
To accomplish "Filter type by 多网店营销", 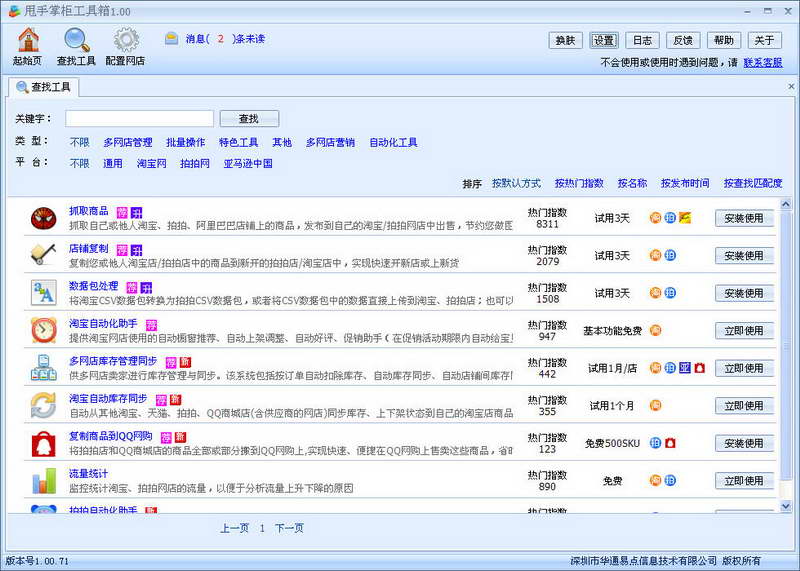I will pos(330,142).
